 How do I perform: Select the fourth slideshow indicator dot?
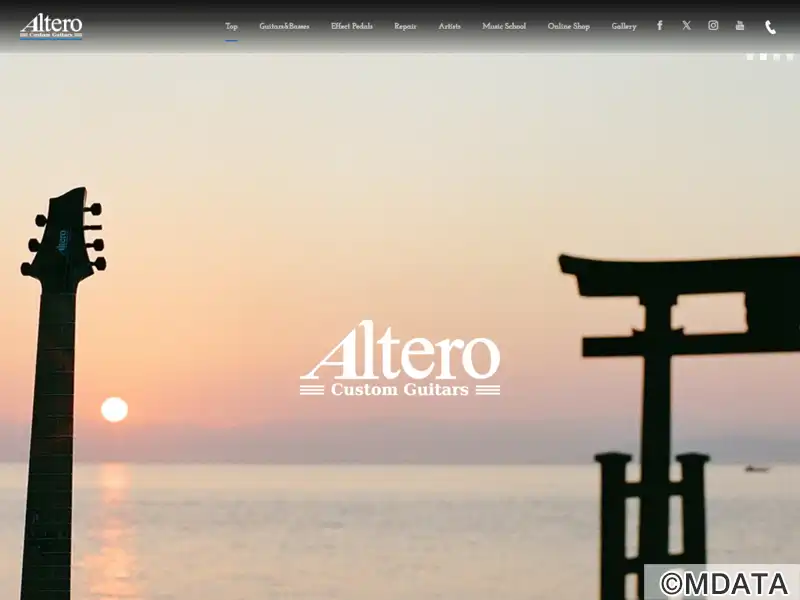coord(790,57)
